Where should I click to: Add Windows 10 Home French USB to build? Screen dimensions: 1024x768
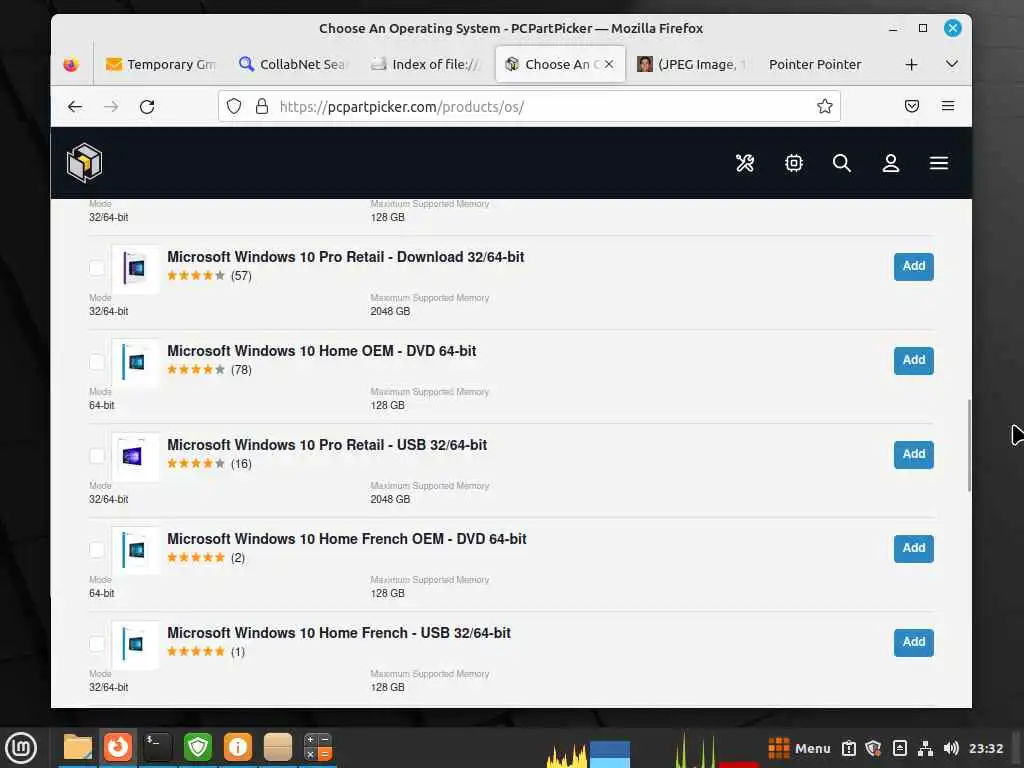click(913, 642)
